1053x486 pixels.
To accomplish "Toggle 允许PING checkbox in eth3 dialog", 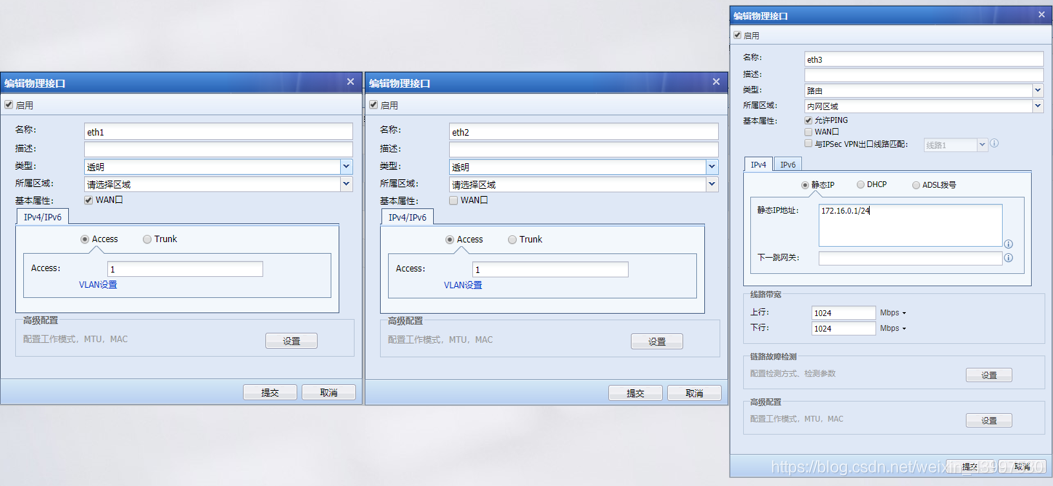I will (808, 120).
